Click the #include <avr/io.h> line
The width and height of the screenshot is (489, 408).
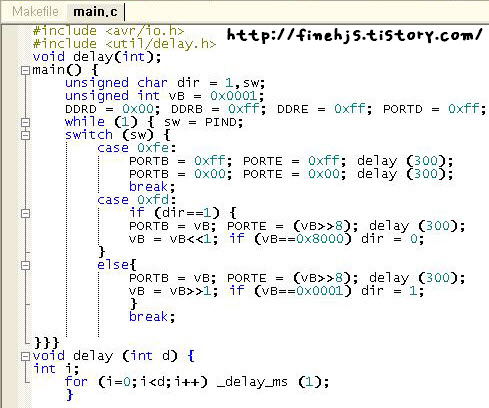tap(108, 31)
